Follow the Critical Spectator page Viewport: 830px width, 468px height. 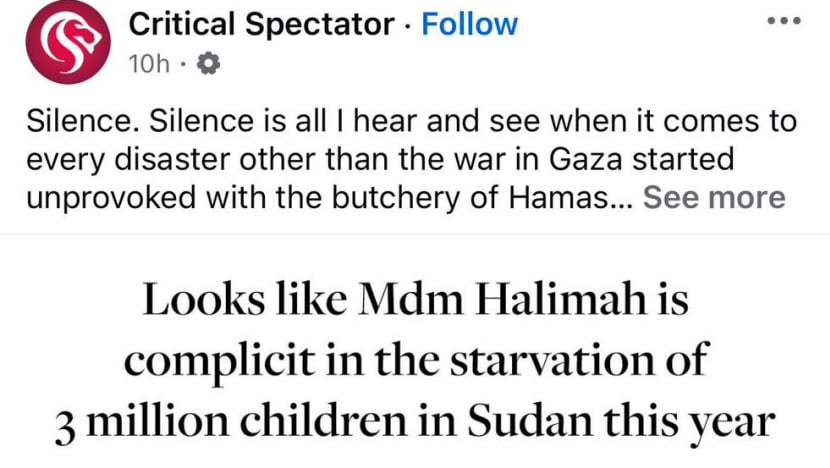coord(470,24)
